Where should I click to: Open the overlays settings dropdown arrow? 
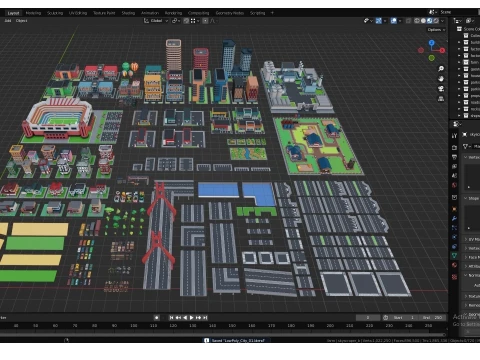click(x=400, y=21)
